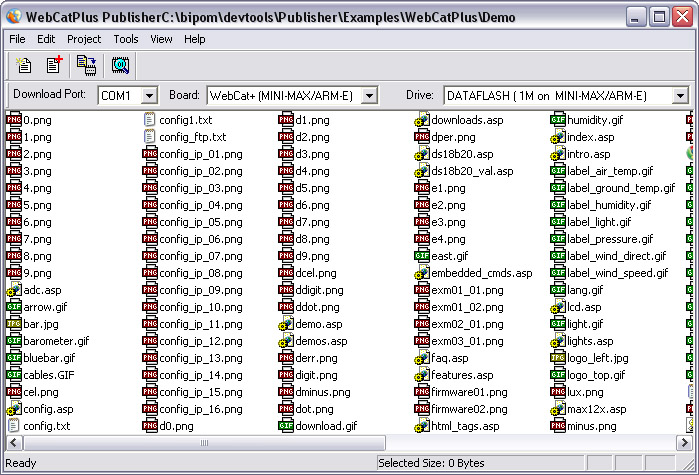Click the horizontal scrollbar right arrow
Screen dimensions: 699x475
pyautogui.click(x=684, y=443)
